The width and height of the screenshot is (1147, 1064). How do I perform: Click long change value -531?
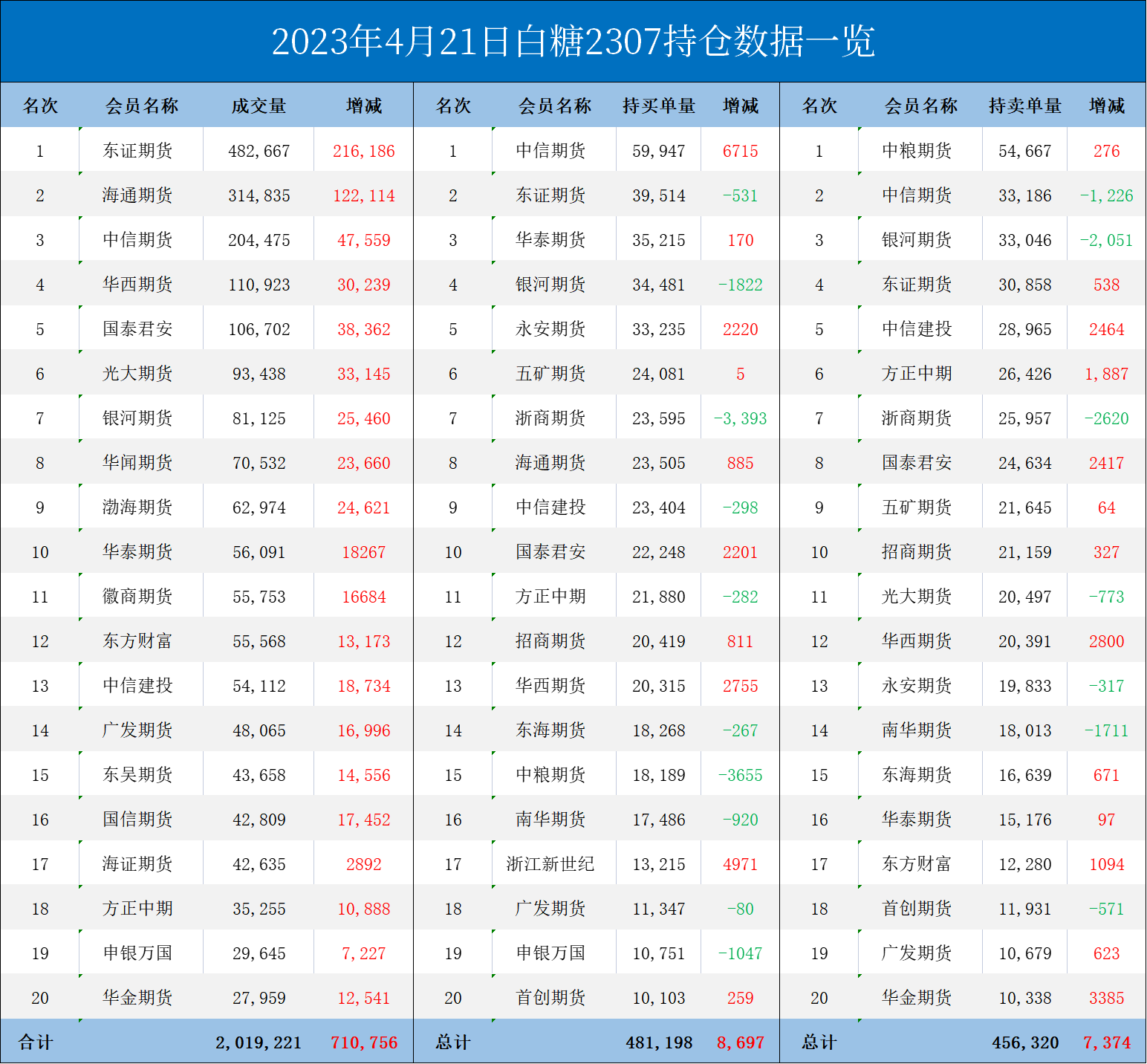pos(741,195)
